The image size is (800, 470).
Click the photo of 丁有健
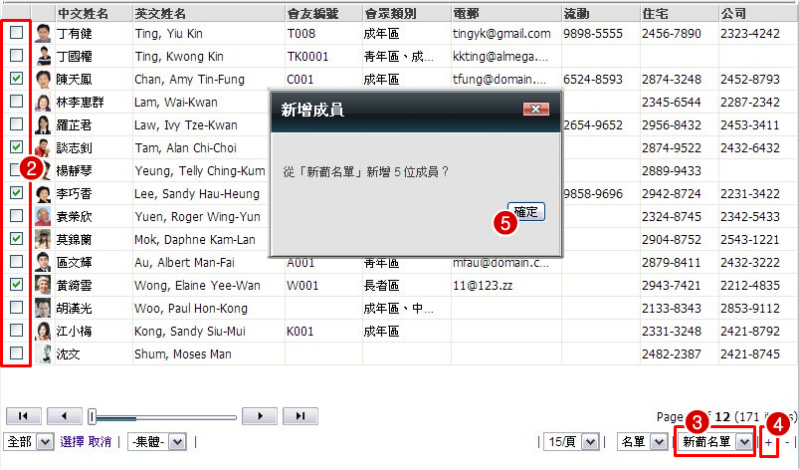point(43,33)
